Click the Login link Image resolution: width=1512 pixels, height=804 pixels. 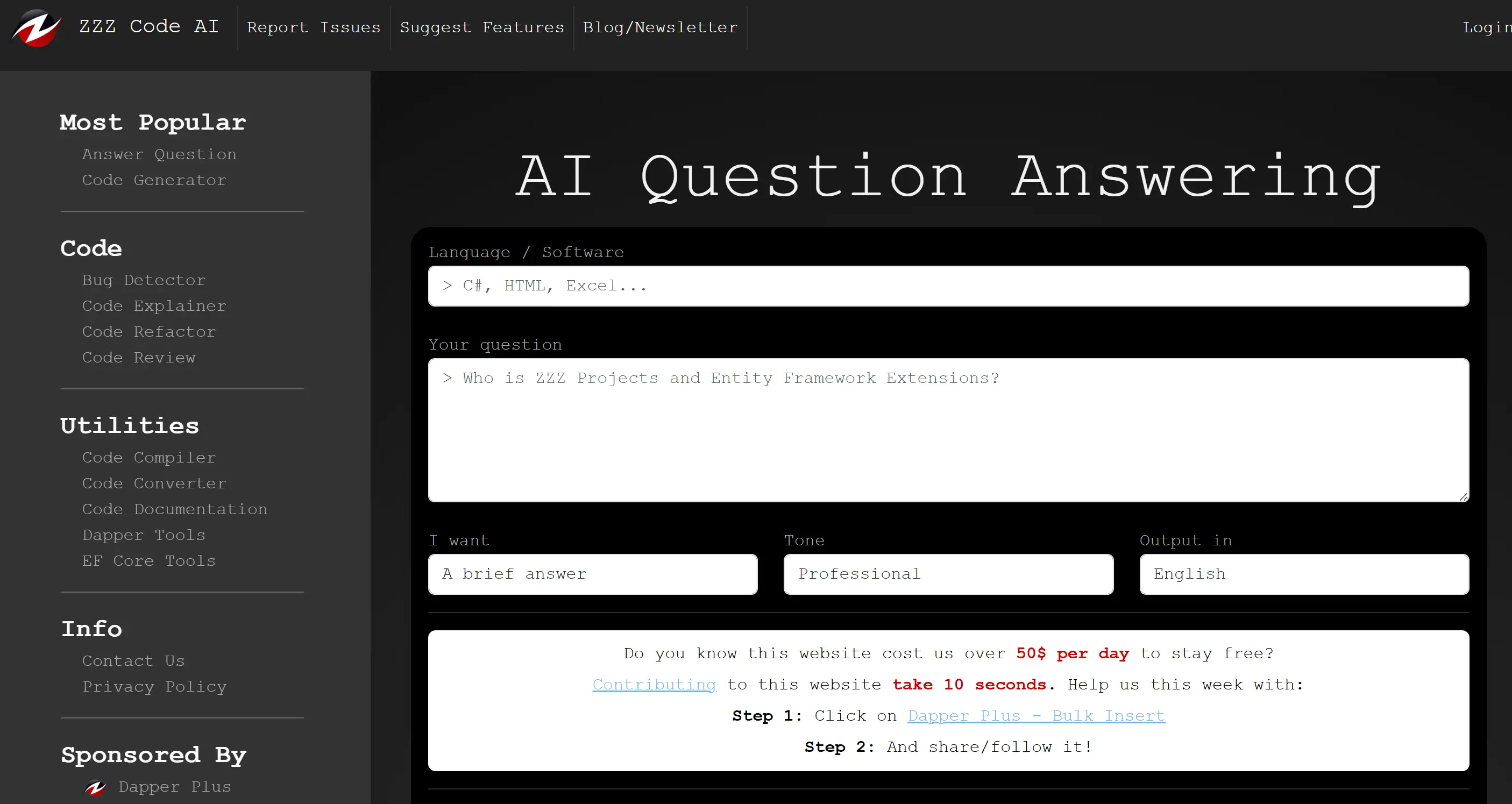point(1487,27)
